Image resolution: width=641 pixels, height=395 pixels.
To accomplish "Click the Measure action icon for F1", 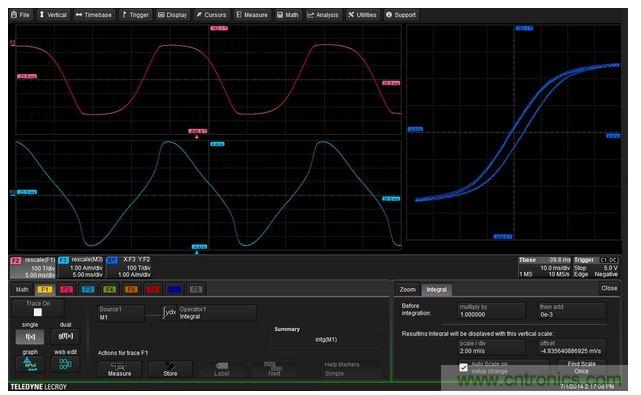I will [x=120, y=369].
